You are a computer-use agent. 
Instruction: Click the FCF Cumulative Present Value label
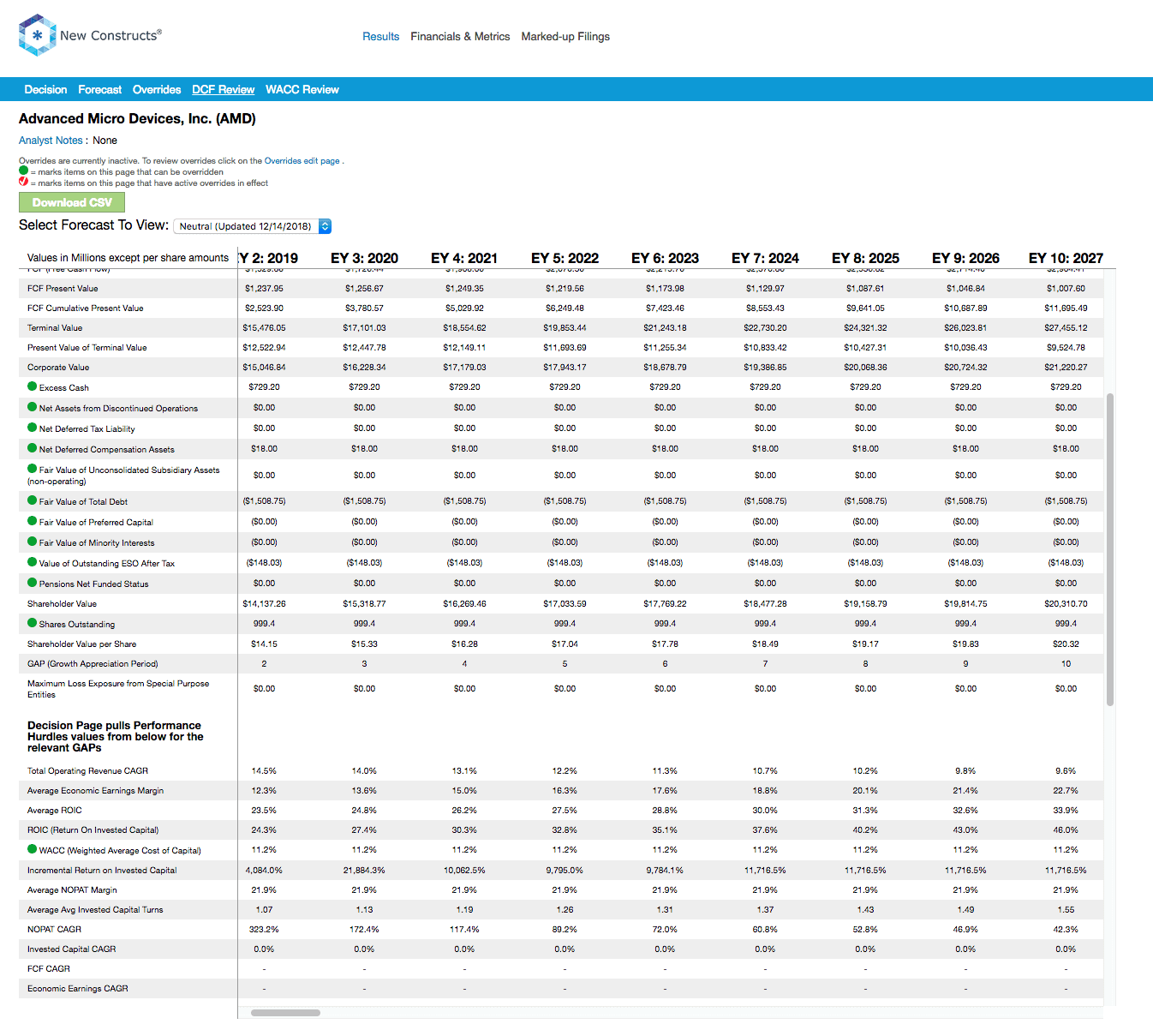[x=85, y=308]
